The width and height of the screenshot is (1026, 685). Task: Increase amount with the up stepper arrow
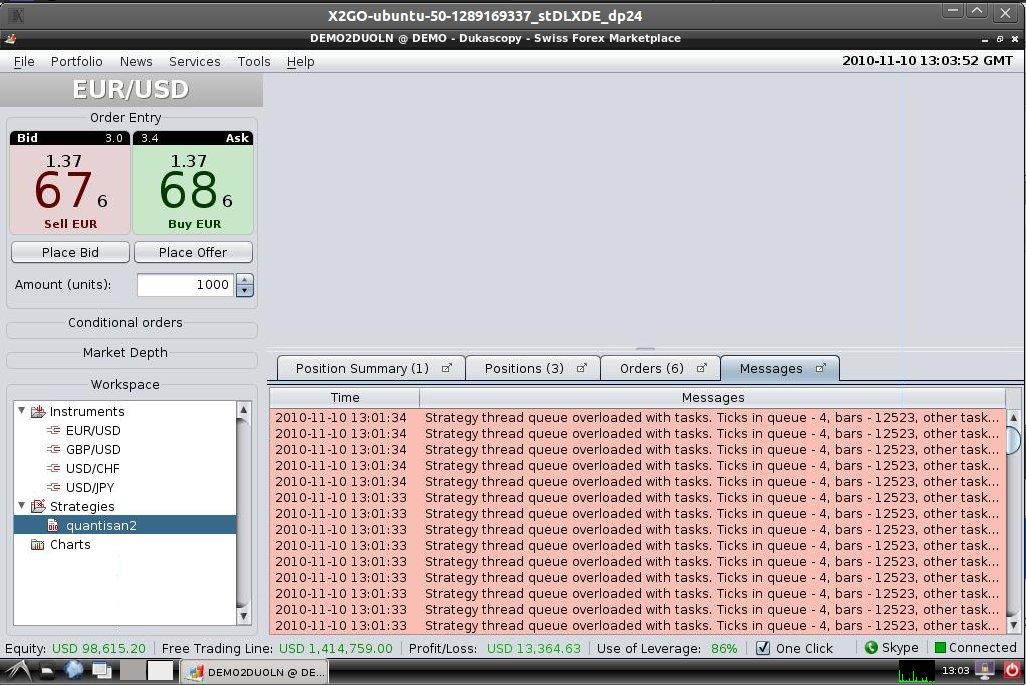(x=245, y=279)
